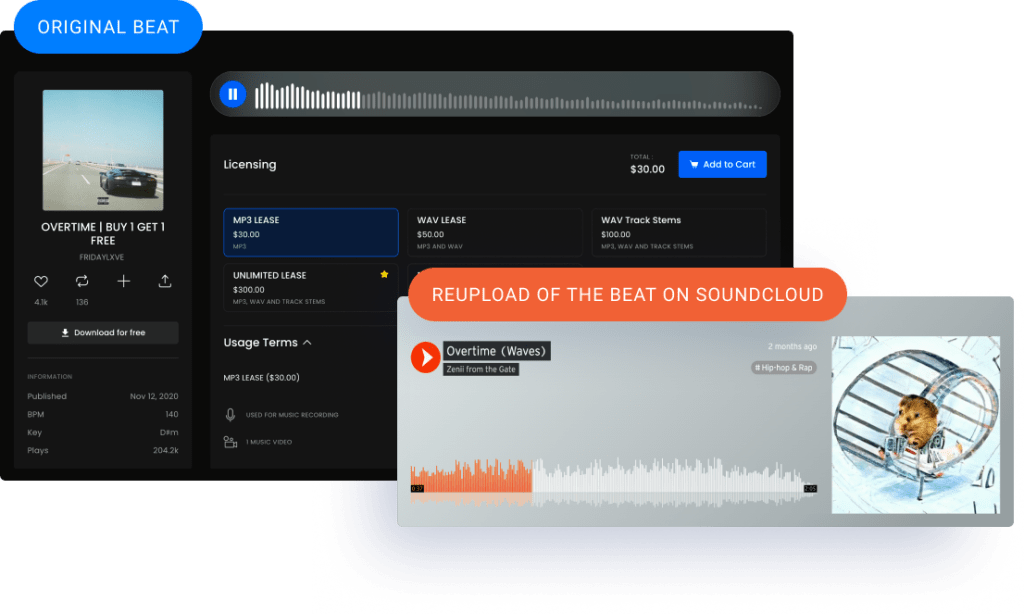Image resolution: width=1024 pixels, height=614 pixels.
Task: Click the video camera icon beside 1 MUSIC VIDEO
Action: (231, 439)
